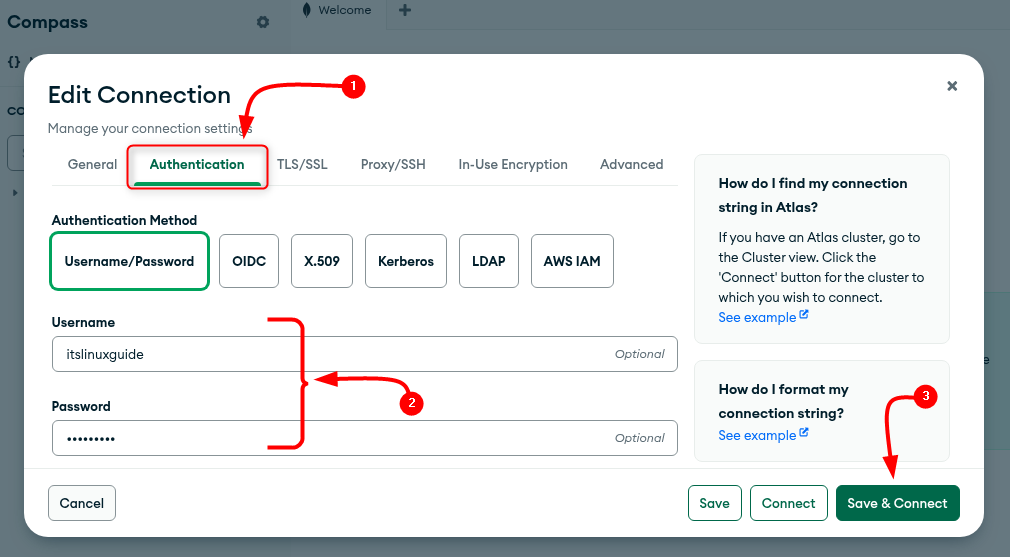The height and width of the screenshot is (557, 1010).
Task: Open the TLS/SSL tab
Action: 302,164
